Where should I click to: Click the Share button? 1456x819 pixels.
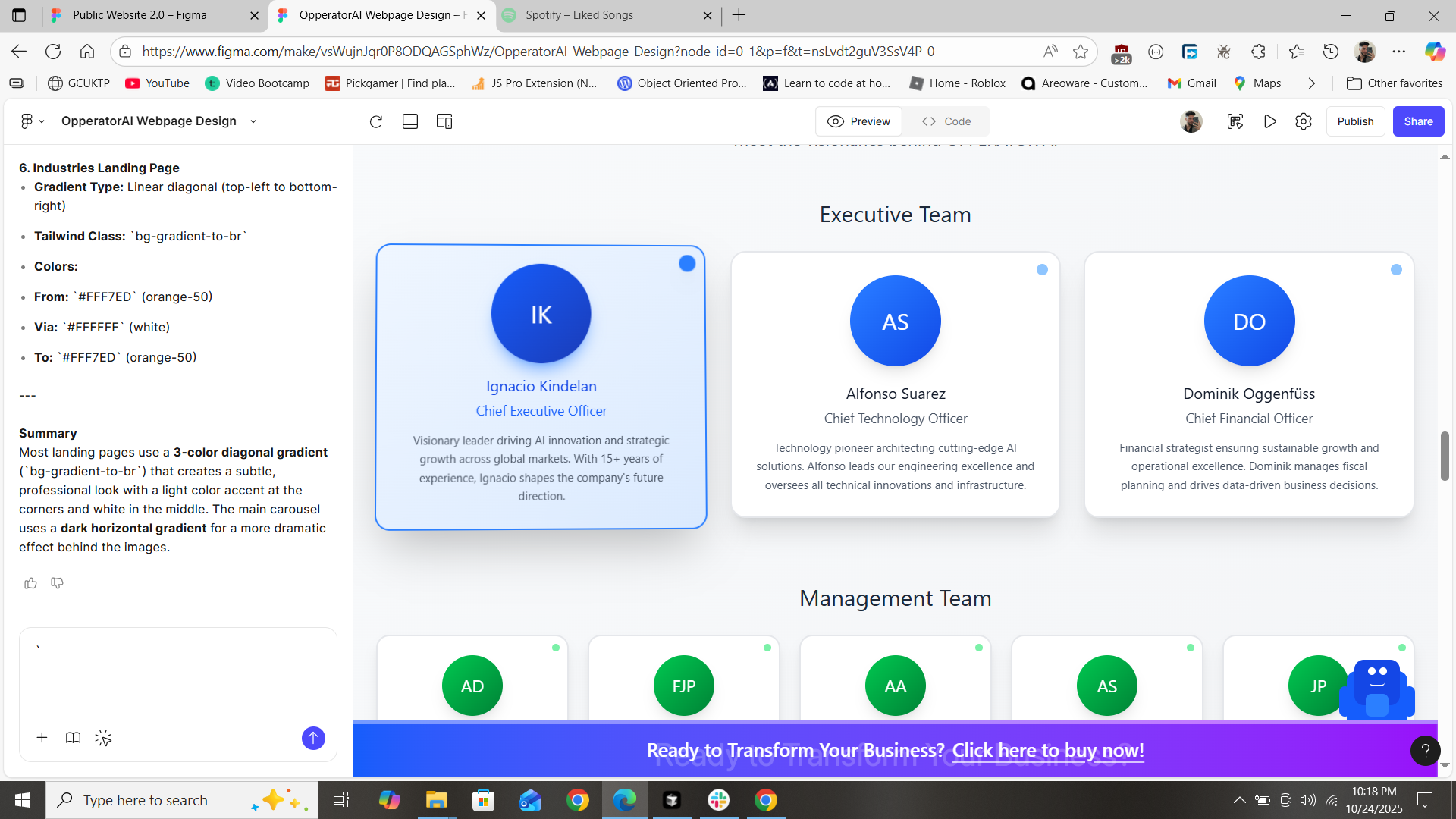(1418, 121)
